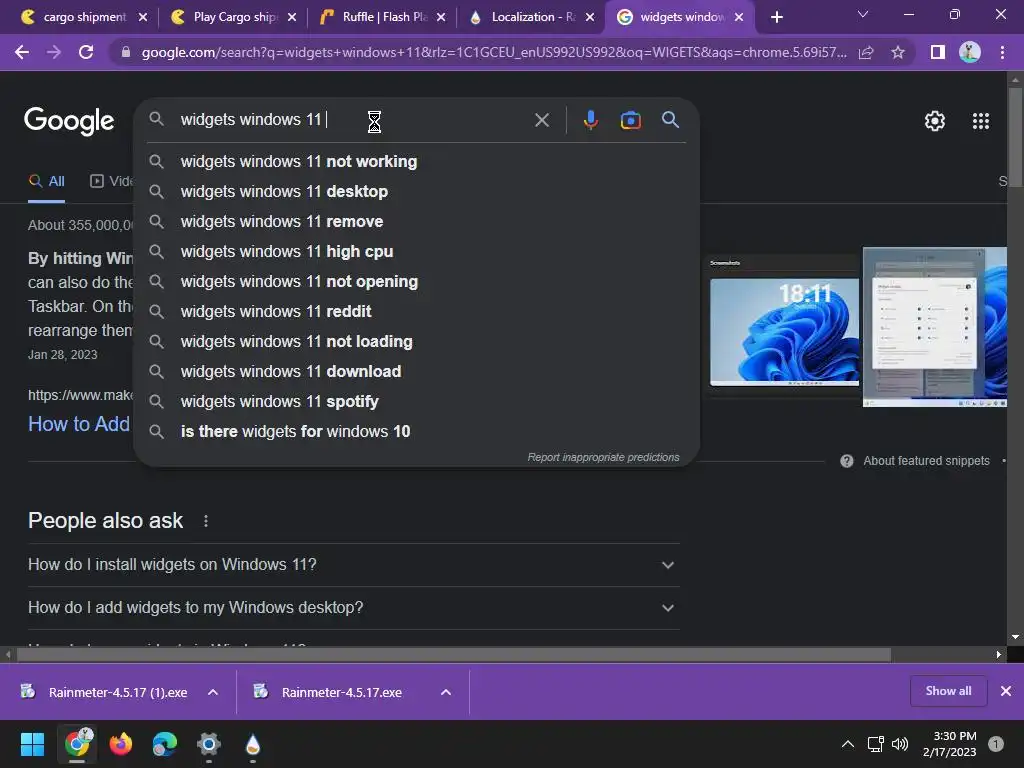Close the Localization tab

(x=590, y=17)
